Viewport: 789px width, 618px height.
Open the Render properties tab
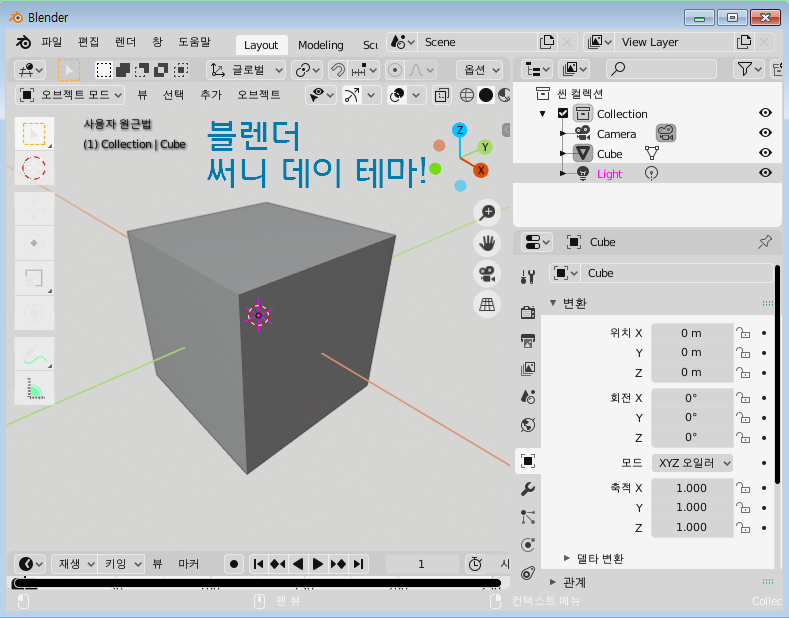point(528,312)
